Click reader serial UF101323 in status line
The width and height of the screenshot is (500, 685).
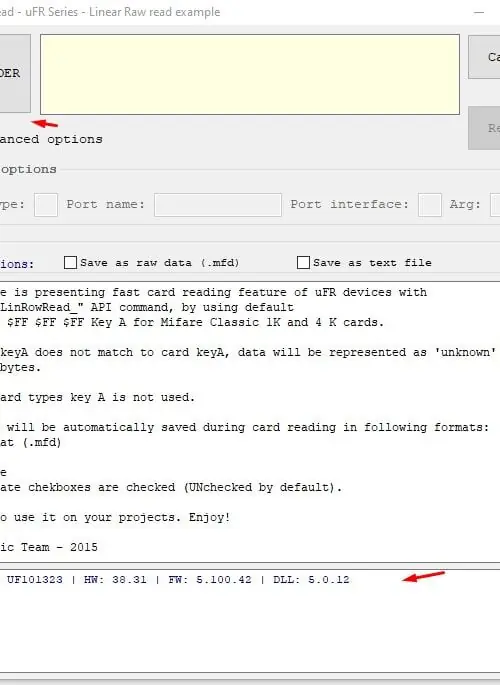34,580
